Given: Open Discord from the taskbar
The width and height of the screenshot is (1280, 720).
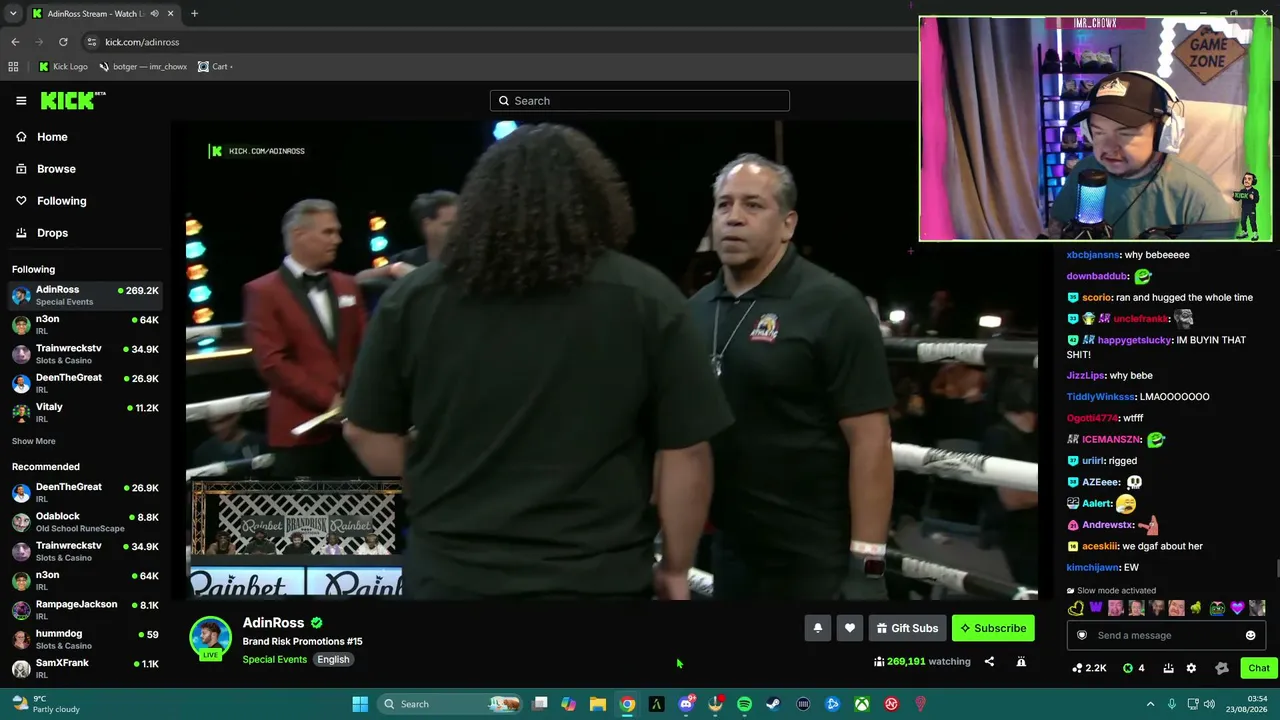Looking at the screenshot, I should (686, 704).
